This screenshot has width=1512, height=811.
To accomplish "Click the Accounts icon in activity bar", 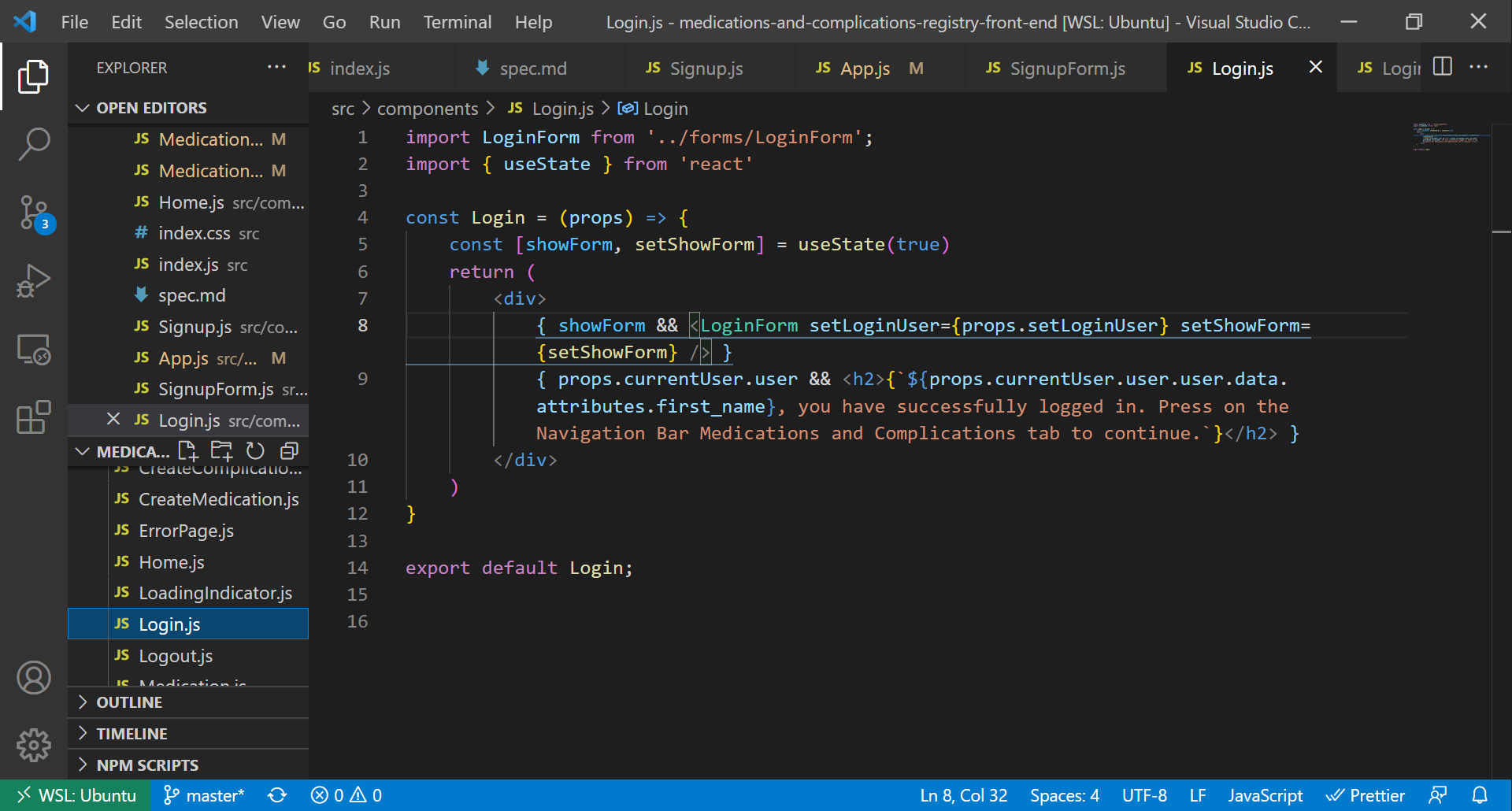I will pyautogui.click(x=34, y=677).
